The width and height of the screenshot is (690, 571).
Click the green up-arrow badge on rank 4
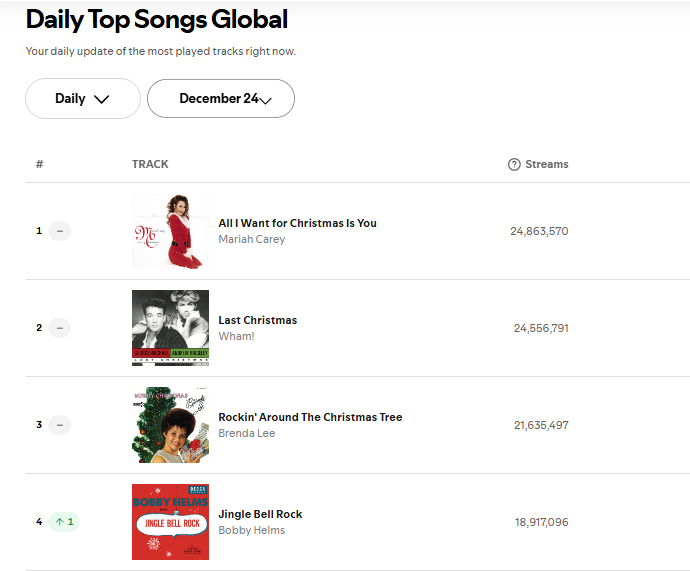coord(64,522)
